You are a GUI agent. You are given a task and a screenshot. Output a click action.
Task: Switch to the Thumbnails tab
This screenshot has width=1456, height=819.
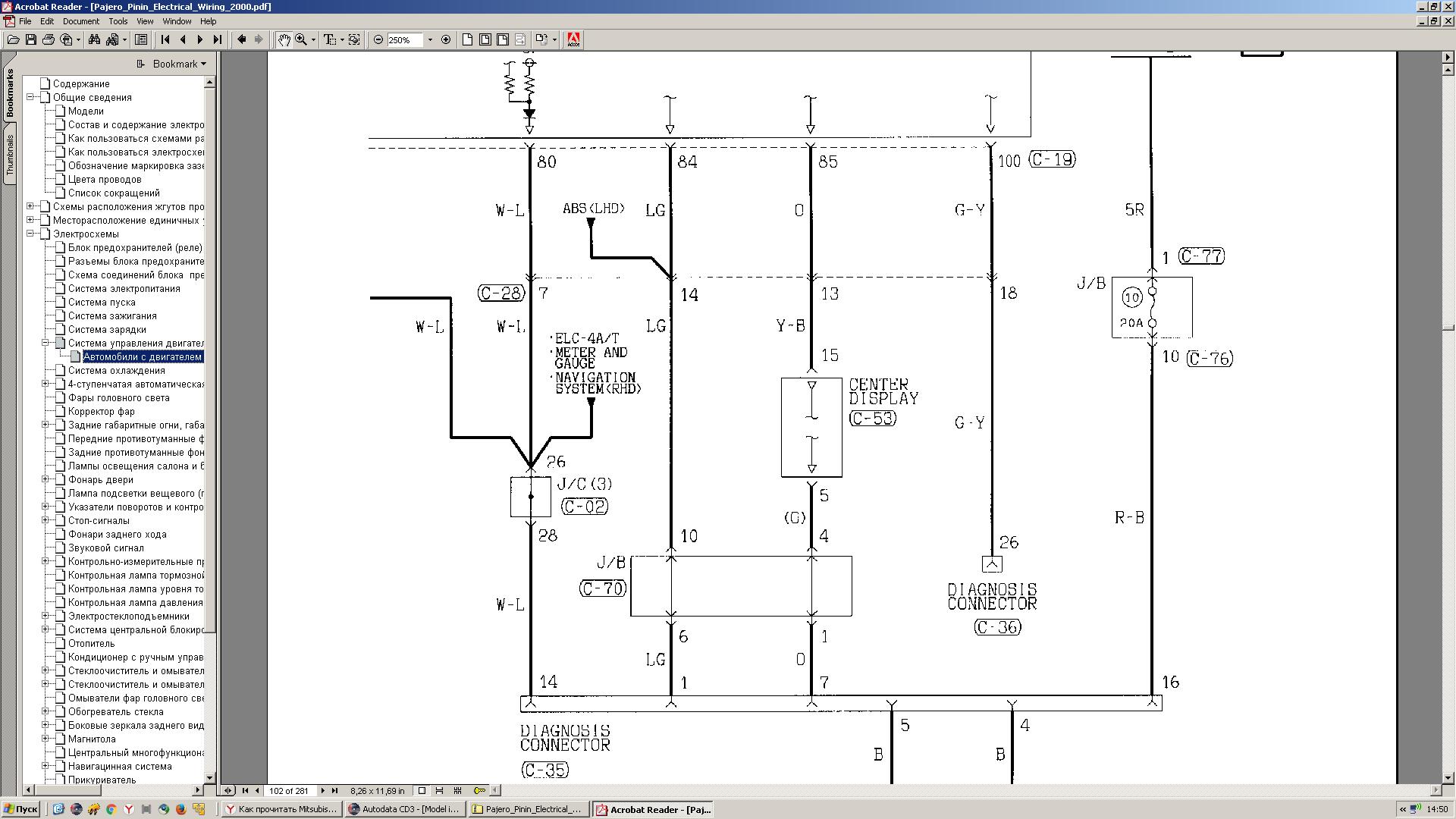(x=10, y=155)
